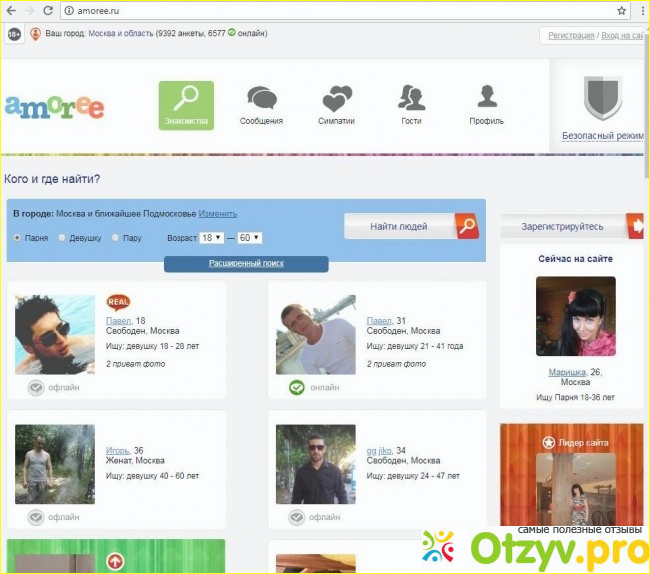Open Маришка's profile photo thumbnail
This screenshot has height=574, width=650.
click(575, 317)
